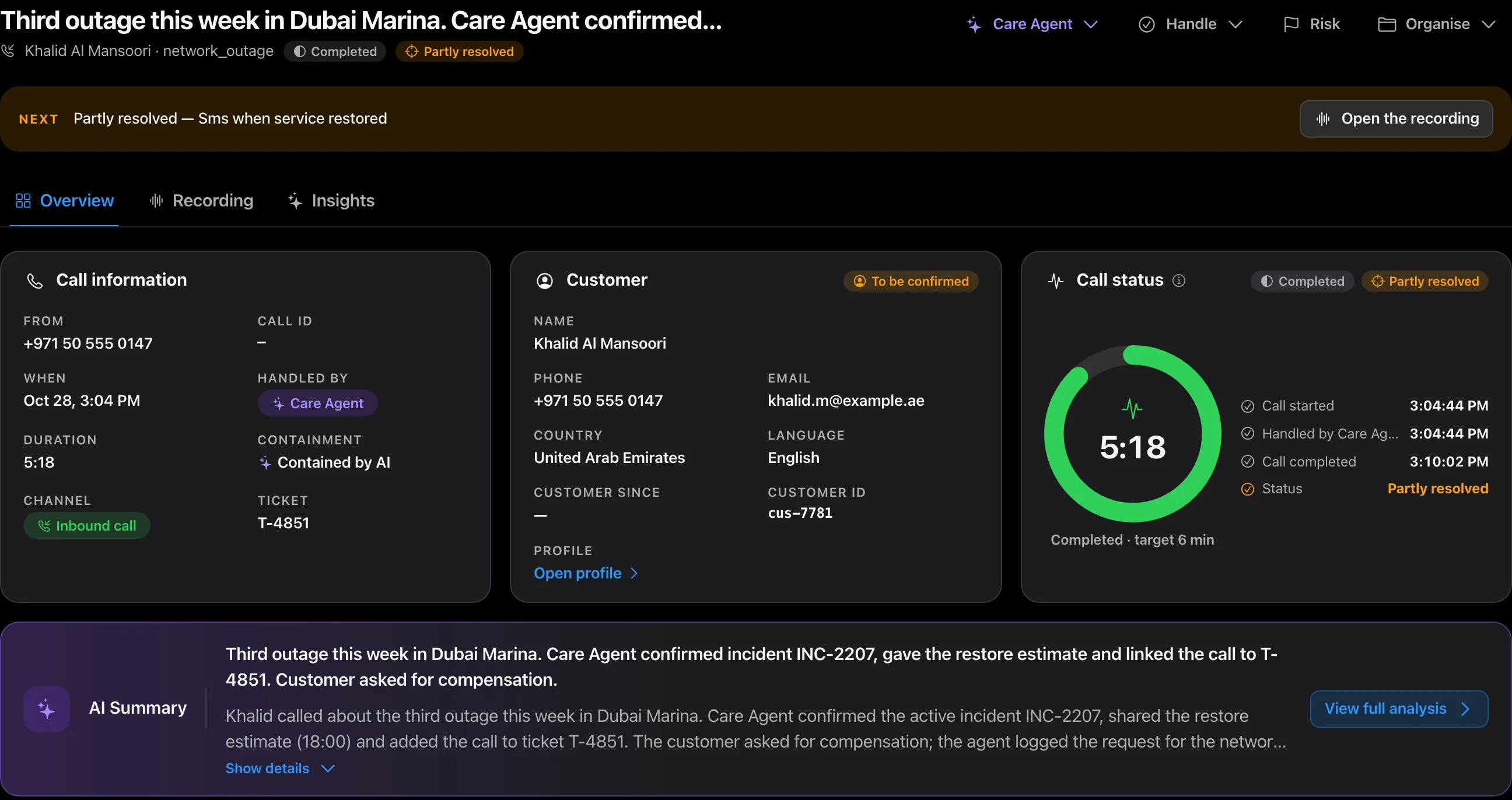Screen dimensions: 1512x800
Task: Click the sparkle icon beside Care Agent menu
Action: 974,24
